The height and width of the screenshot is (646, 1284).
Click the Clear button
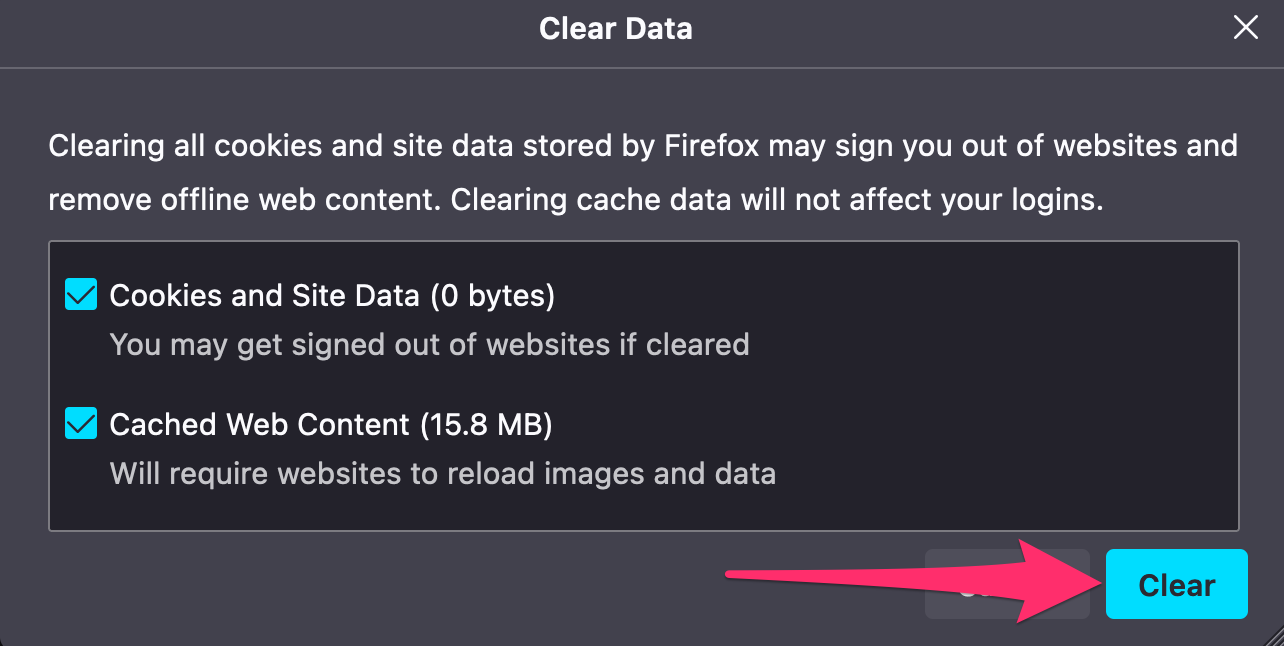(1176, 584)
